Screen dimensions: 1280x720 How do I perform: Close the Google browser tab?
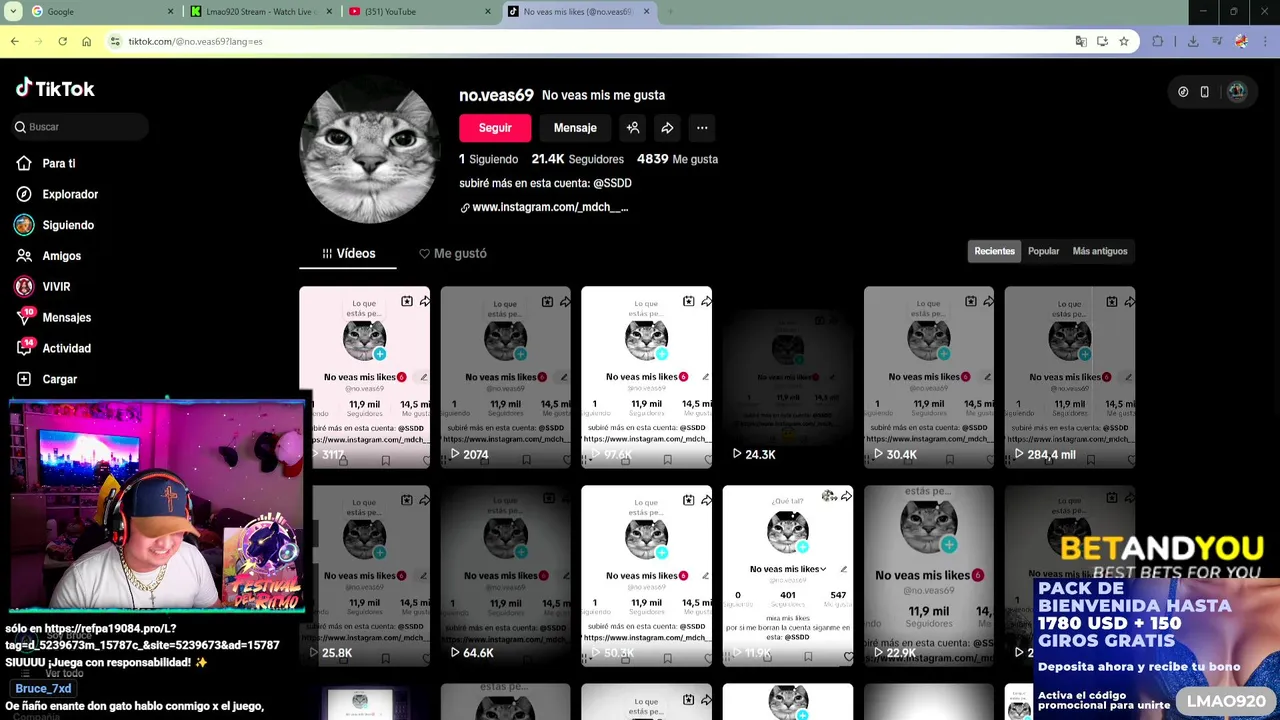(170, 12)
